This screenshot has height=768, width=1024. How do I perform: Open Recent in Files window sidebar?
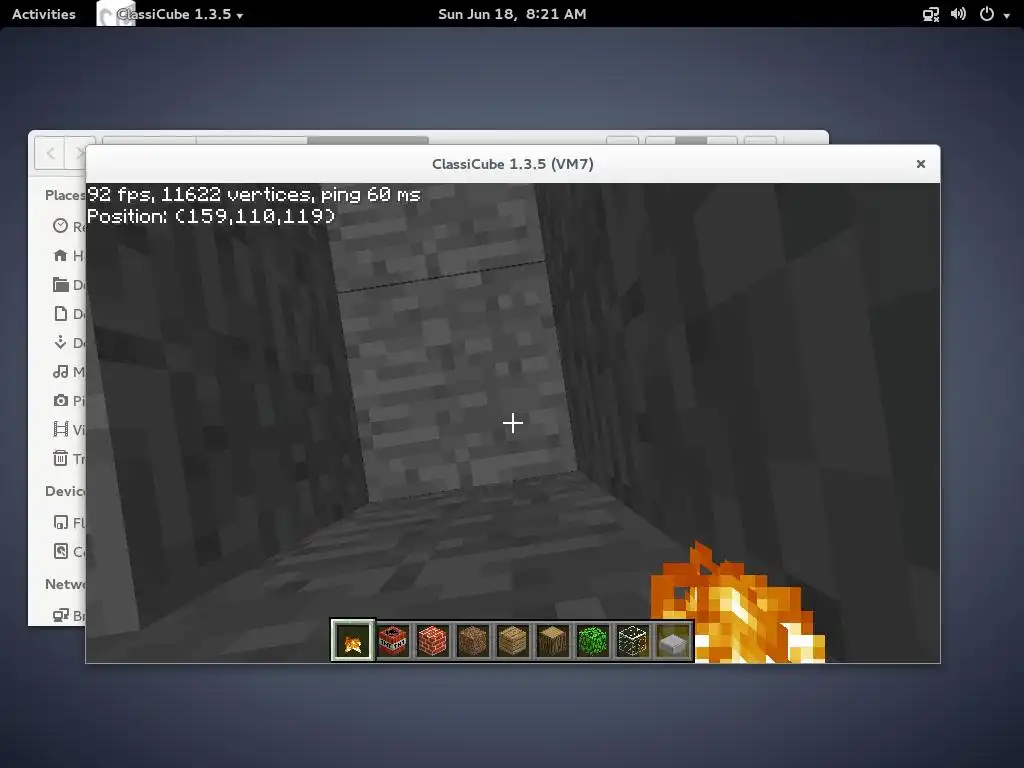click(x=61, y=226)
